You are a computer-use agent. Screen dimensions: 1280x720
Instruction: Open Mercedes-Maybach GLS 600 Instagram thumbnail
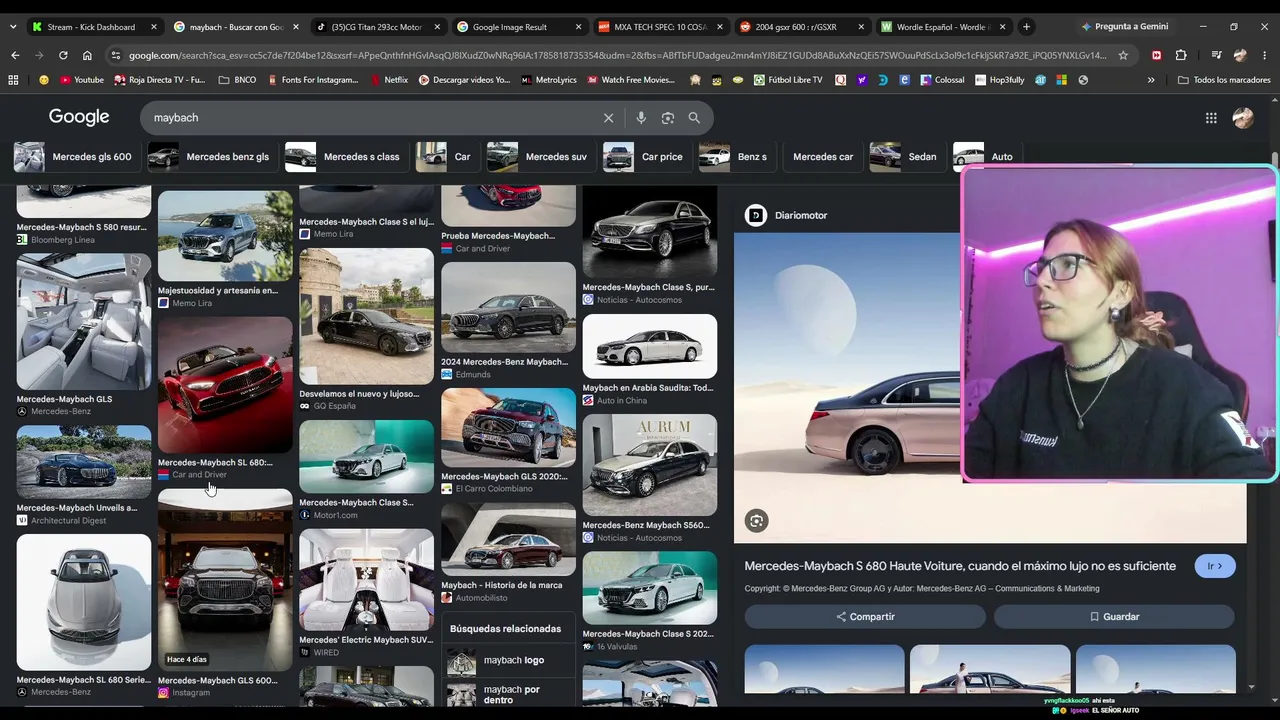(x=225, y=581)
